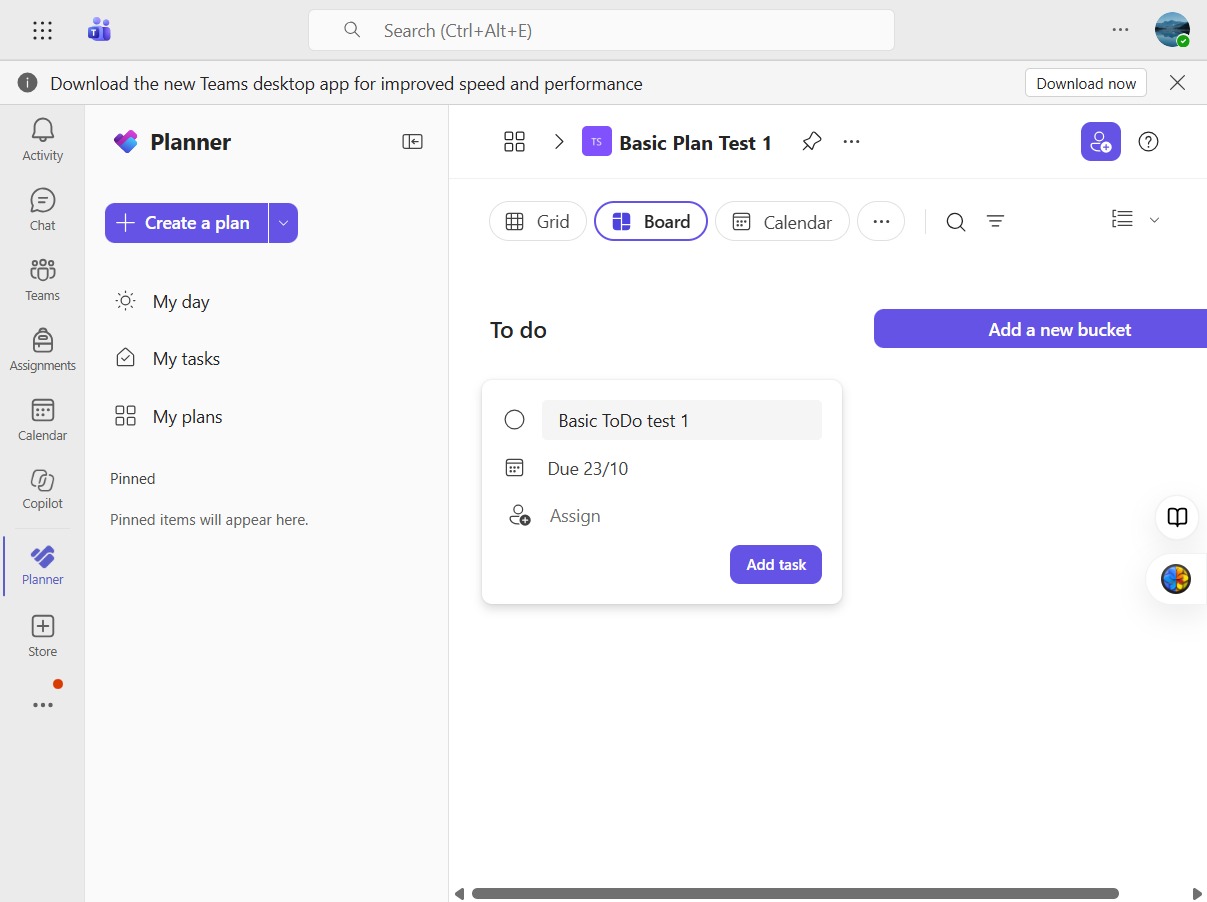Click the Search box

(601, 30)
